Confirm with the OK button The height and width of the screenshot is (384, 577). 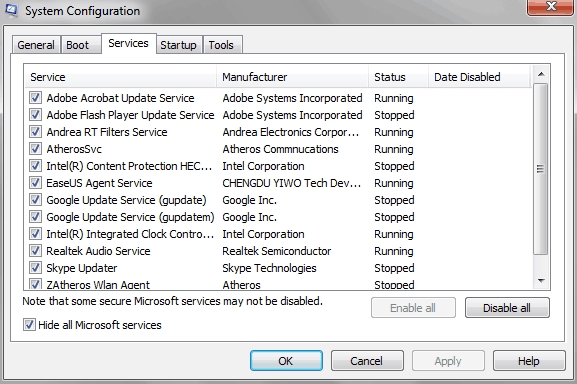coord(286,361)
